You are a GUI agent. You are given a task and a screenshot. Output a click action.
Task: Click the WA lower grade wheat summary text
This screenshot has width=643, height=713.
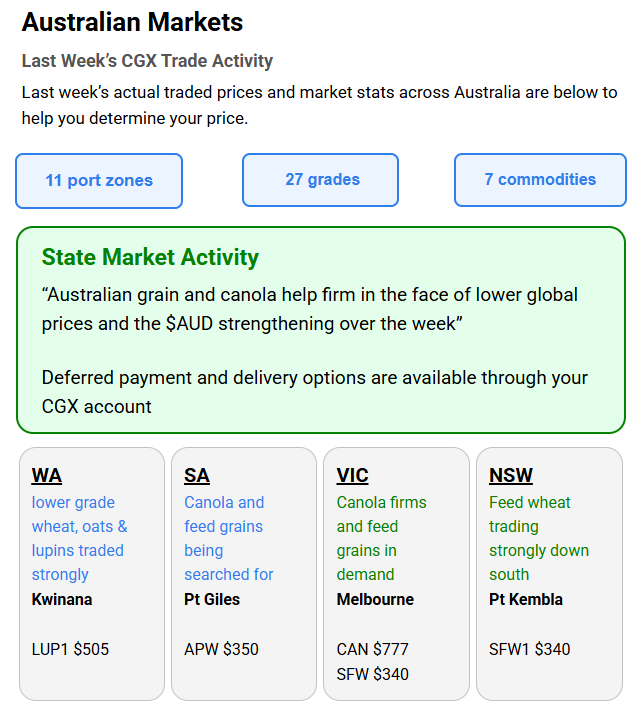(x=79, y=538)
